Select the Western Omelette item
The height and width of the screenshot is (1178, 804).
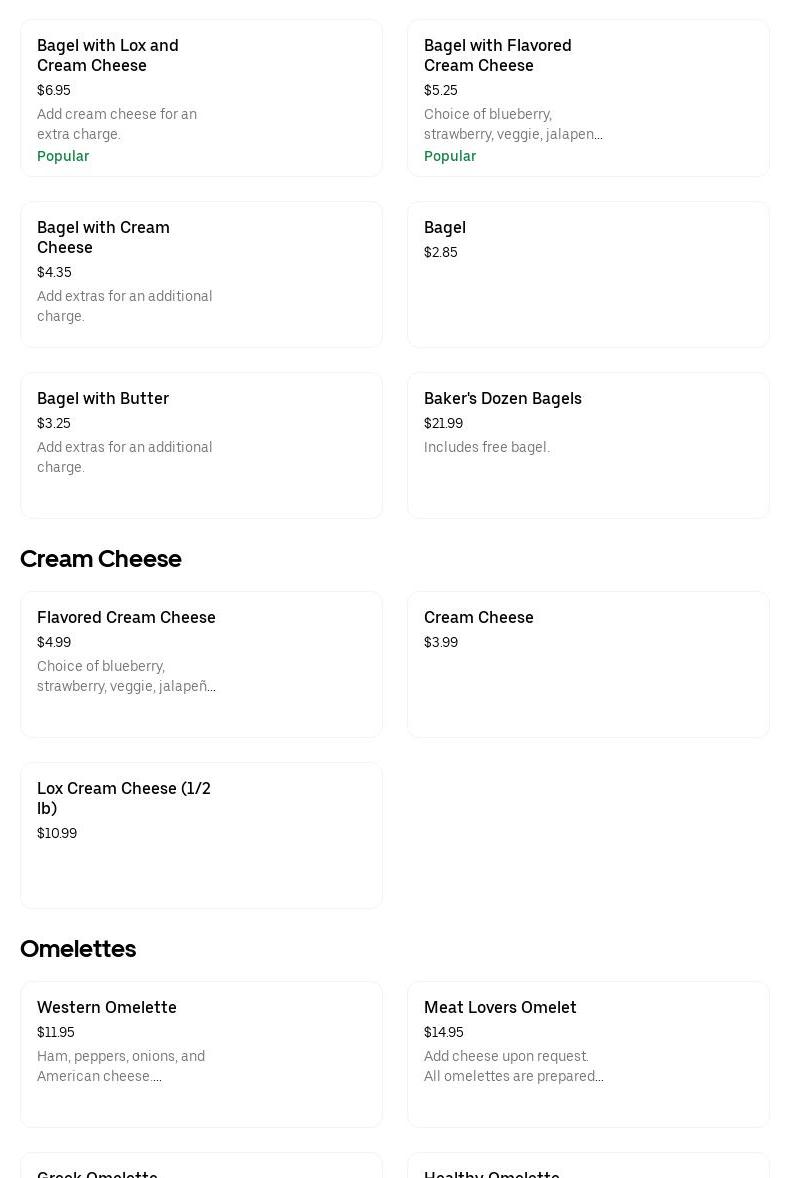coord(201,1054)
